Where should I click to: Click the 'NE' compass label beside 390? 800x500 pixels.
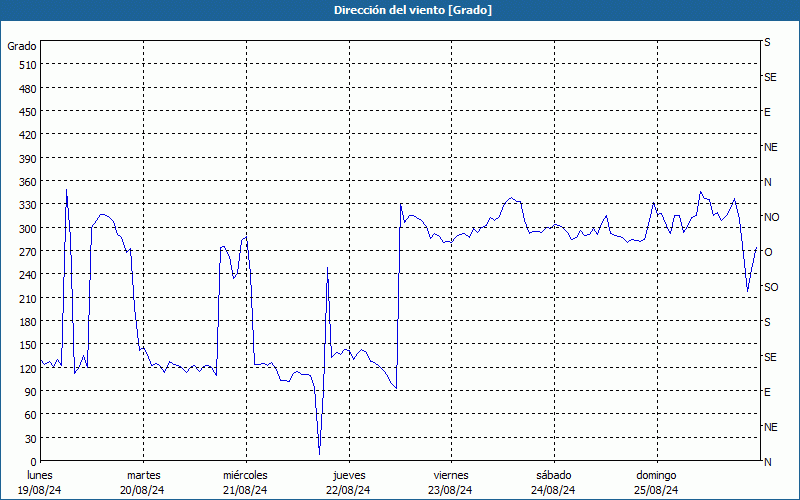[771, 147]
